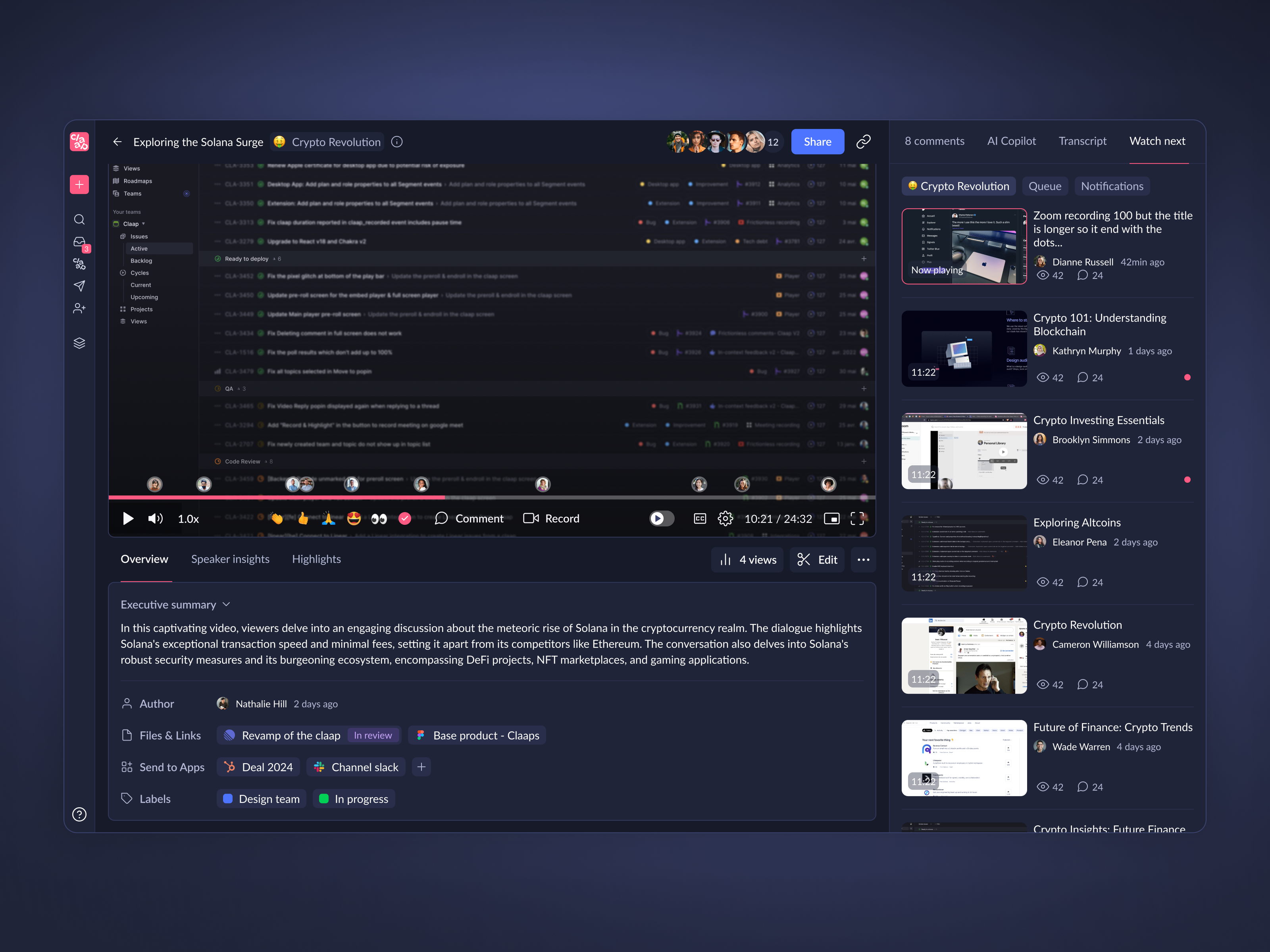The width and height of the screenshot is (1270, 952).
Task: Open the 1.0x playback speed selector
Action: click(x=189, y=519)
